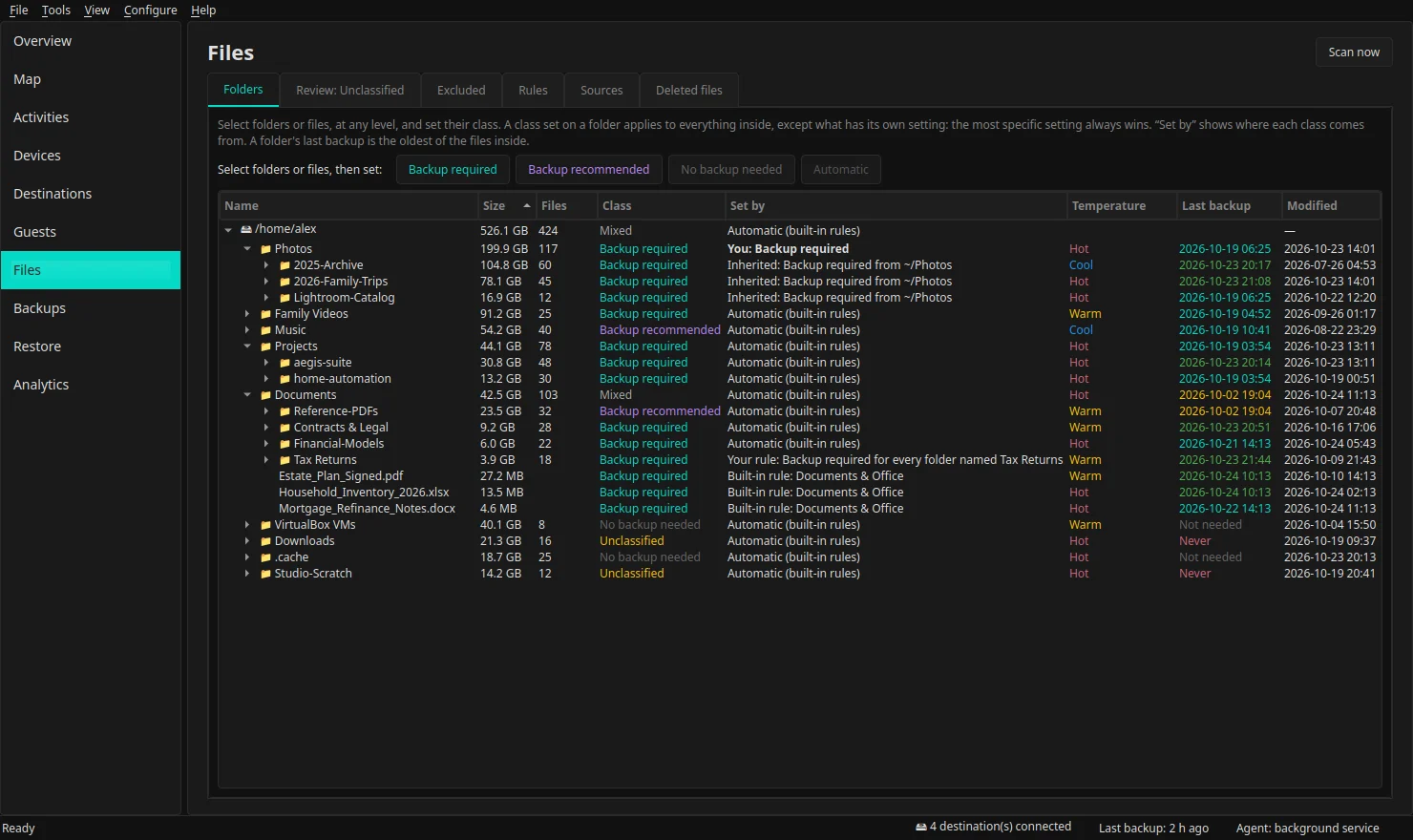Image resolution: width=1413 pixels, height=840 pixels.
Task: Expand the VirtualBox VMs folder
Action: click(247, 525)
